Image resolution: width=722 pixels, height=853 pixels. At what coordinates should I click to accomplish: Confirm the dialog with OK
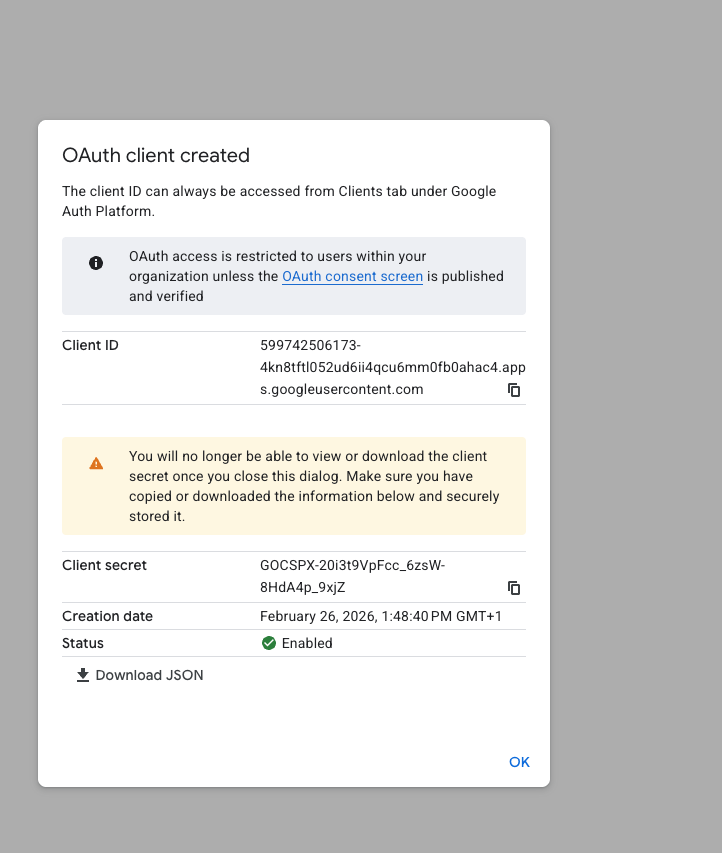(519, 762)
